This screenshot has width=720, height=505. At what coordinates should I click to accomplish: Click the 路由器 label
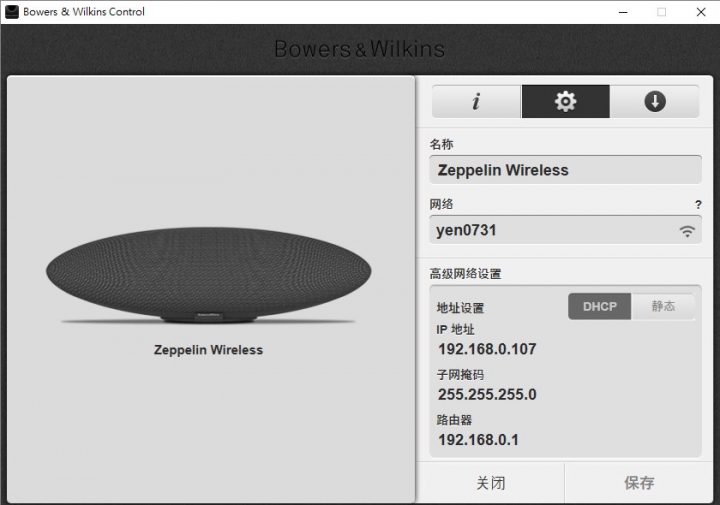[454, 420]
